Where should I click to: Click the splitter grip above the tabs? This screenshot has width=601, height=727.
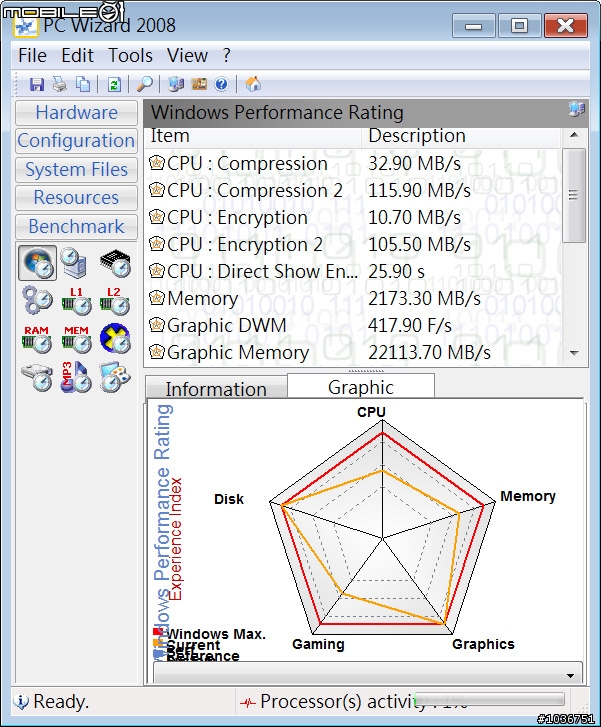[x=366, y=371]
